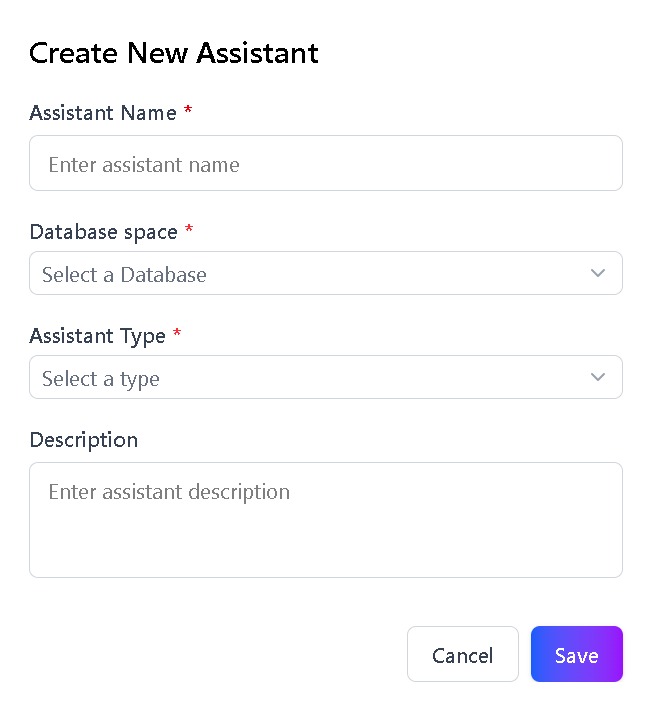This screenshot has width=654, height=710.
Task: Click the 'Enter assistant description' placeholder text
Action: coord(169,492)
